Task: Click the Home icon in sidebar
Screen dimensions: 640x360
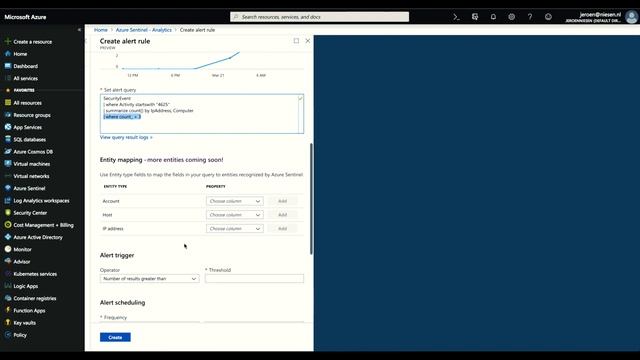Action: (7, 53)
